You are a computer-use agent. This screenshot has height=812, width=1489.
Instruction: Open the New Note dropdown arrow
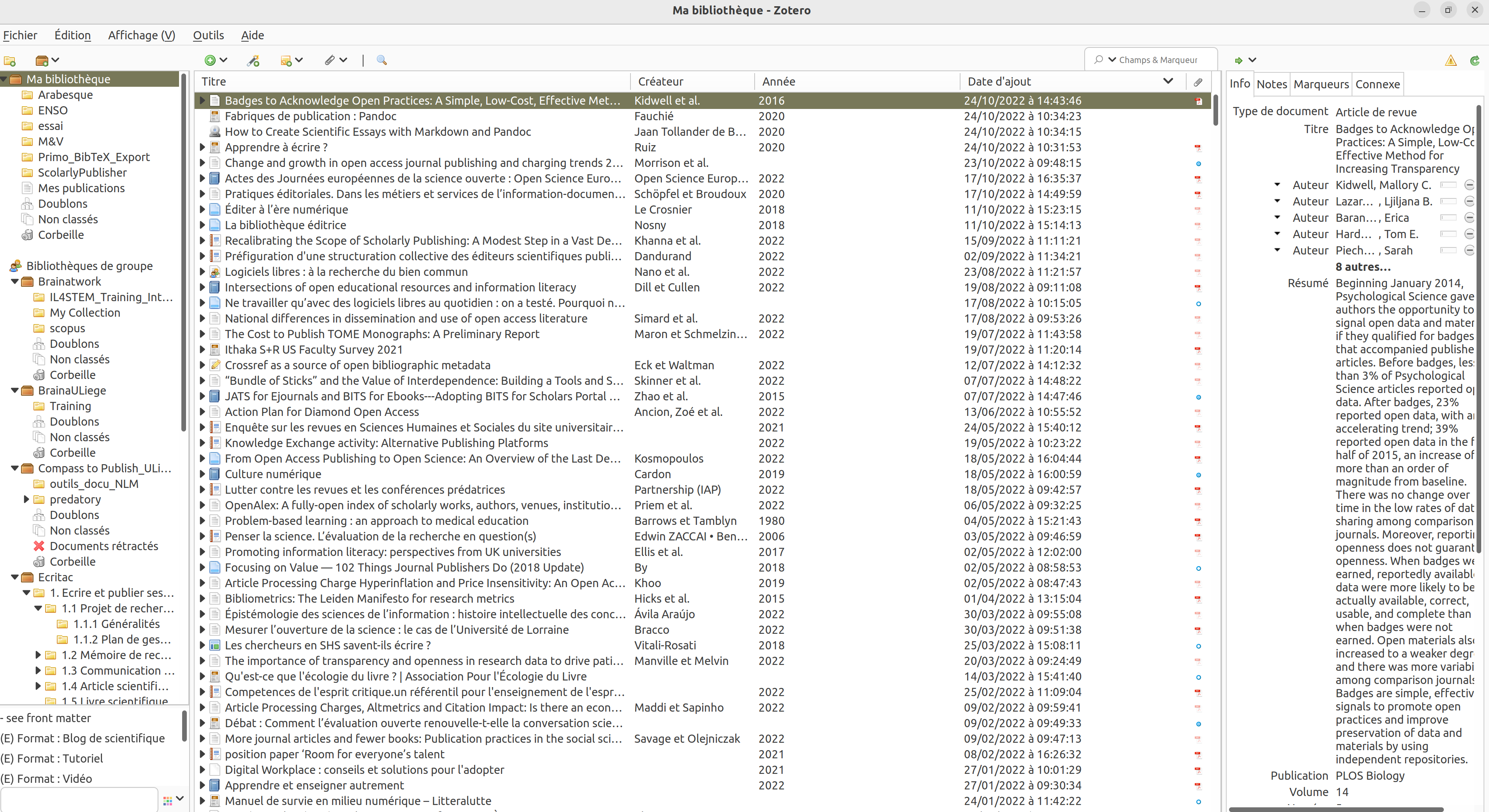[299, 60]
